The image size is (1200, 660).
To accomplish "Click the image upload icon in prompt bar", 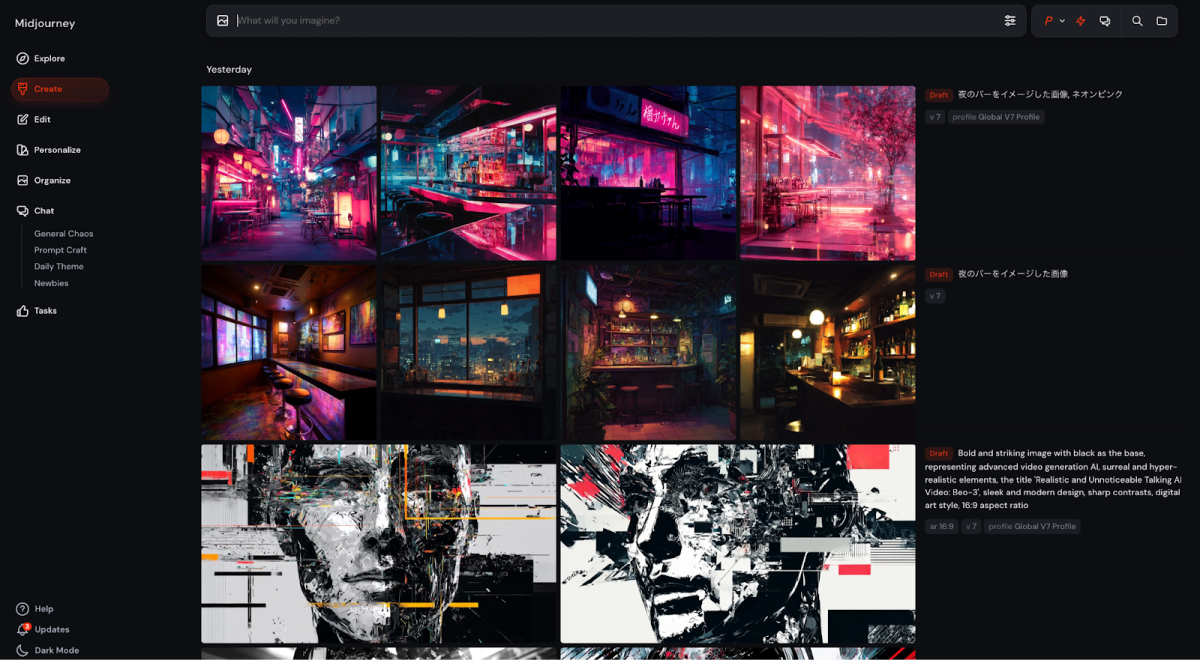I will pos(222,21).
